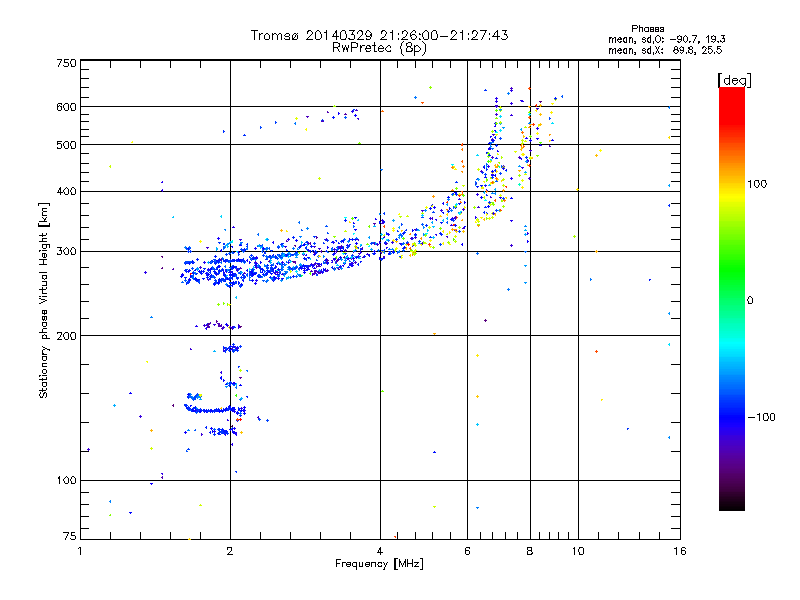The width and height of the screenshot is (800, 600).
Task: Click the y-axis tick label '600'
Action: pos(67,107)
